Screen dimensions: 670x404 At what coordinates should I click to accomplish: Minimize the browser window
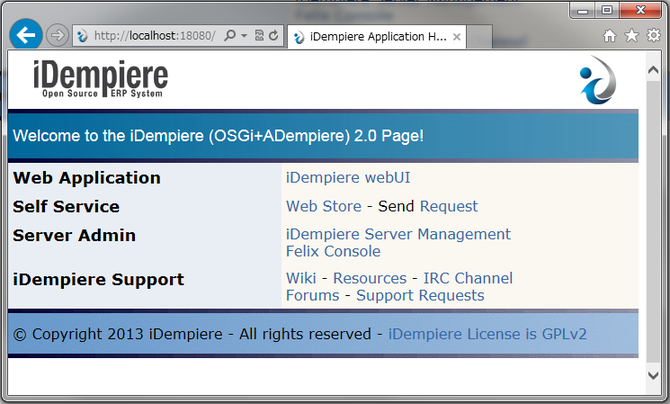pyautogui.click(x=582, y=10)
